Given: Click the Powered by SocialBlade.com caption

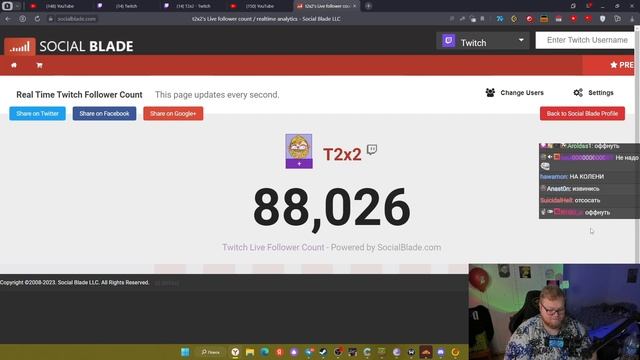Looking at the screenshot, I should click(x=386, y=247).
